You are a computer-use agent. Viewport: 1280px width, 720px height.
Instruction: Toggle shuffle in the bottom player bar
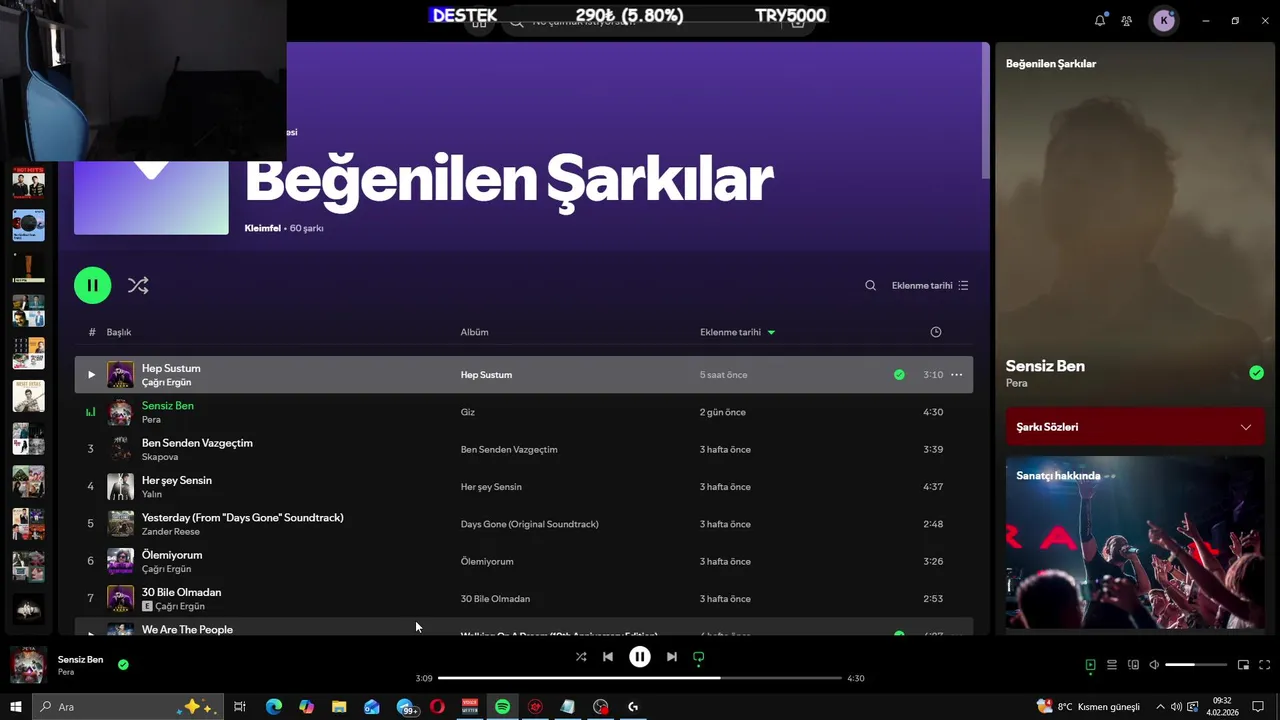pos(581,657)
